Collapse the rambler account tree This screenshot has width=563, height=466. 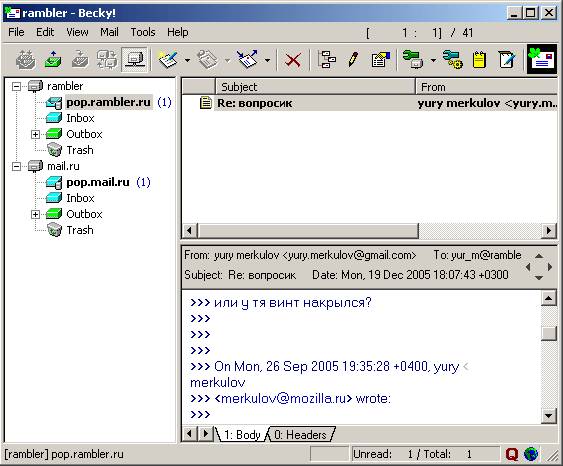pyautogui.click(x=16, y=86)
